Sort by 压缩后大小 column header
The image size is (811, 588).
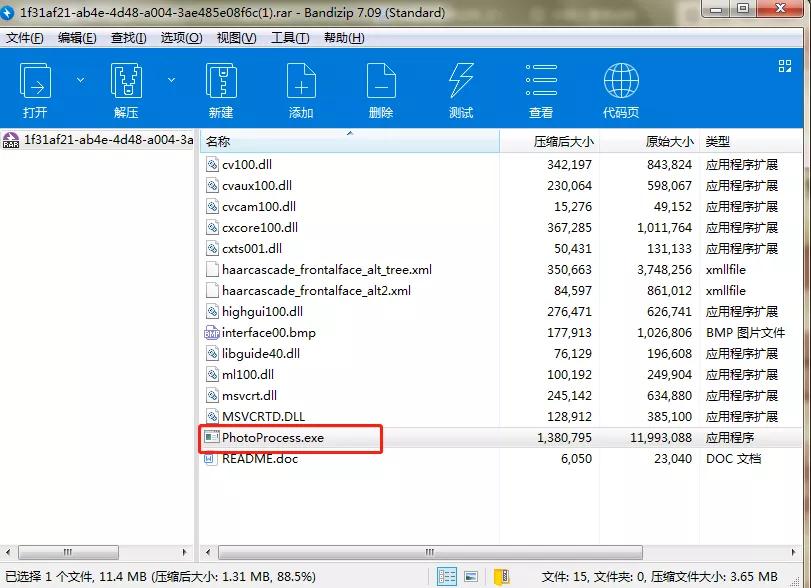[x=563, y=142]
